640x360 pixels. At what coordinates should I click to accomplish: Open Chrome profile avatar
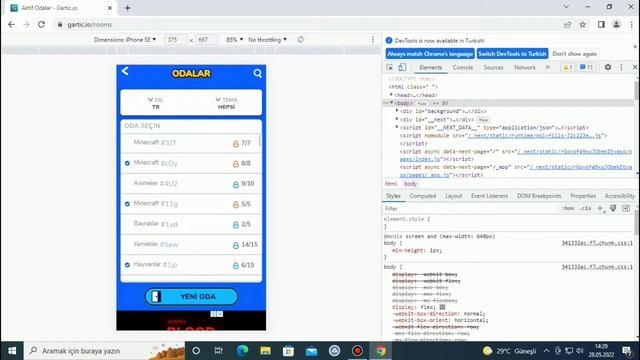pyautogui.click(x=616, y=24)
